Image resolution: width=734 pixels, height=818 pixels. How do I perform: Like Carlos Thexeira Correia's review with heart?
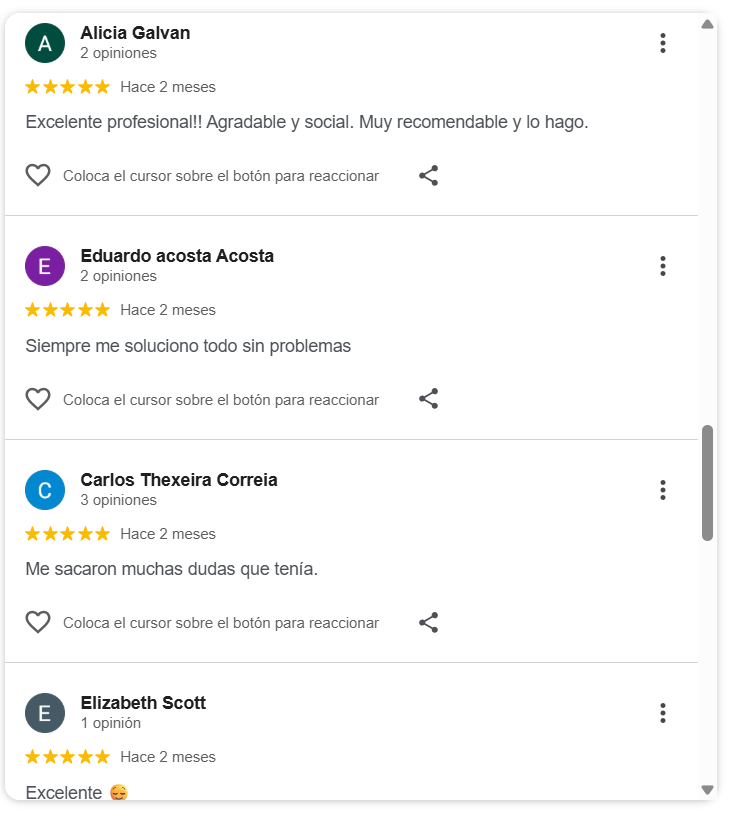[x=38, y=623]
